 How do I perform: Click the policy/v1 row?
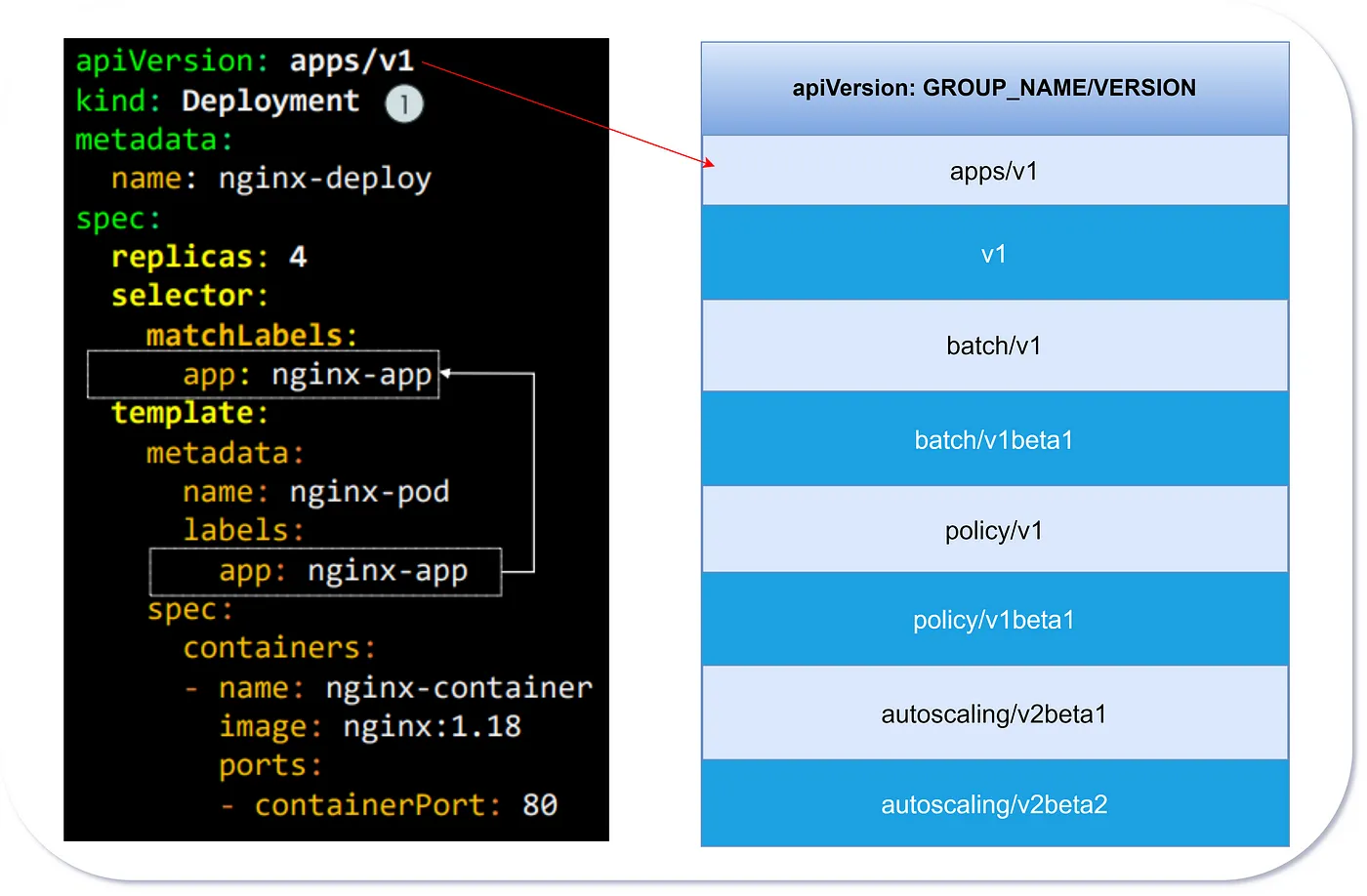994,530
